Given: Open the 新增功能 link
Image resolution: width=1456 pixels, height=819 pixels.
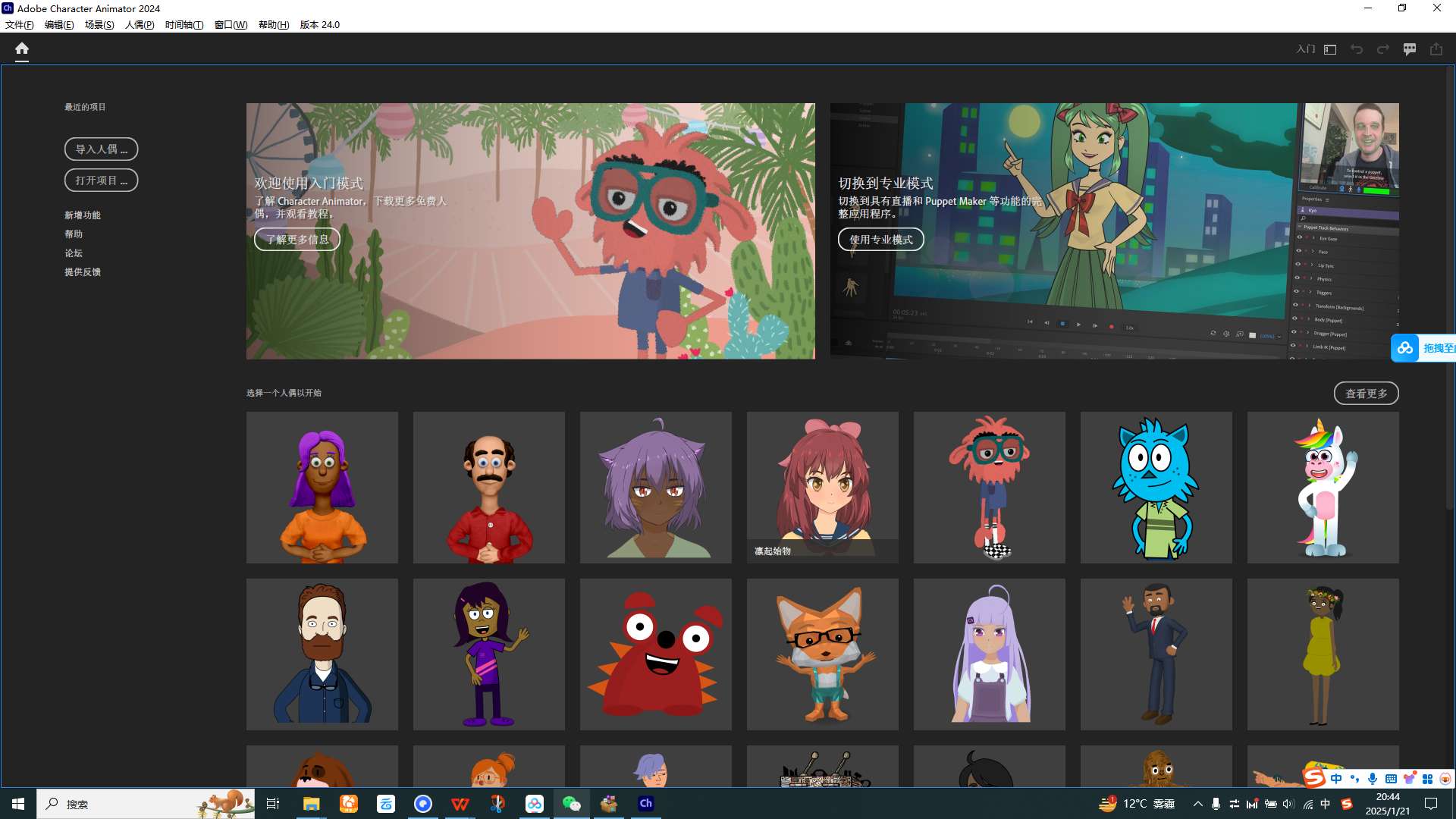Looking at the screenshot, I should 83,215.
